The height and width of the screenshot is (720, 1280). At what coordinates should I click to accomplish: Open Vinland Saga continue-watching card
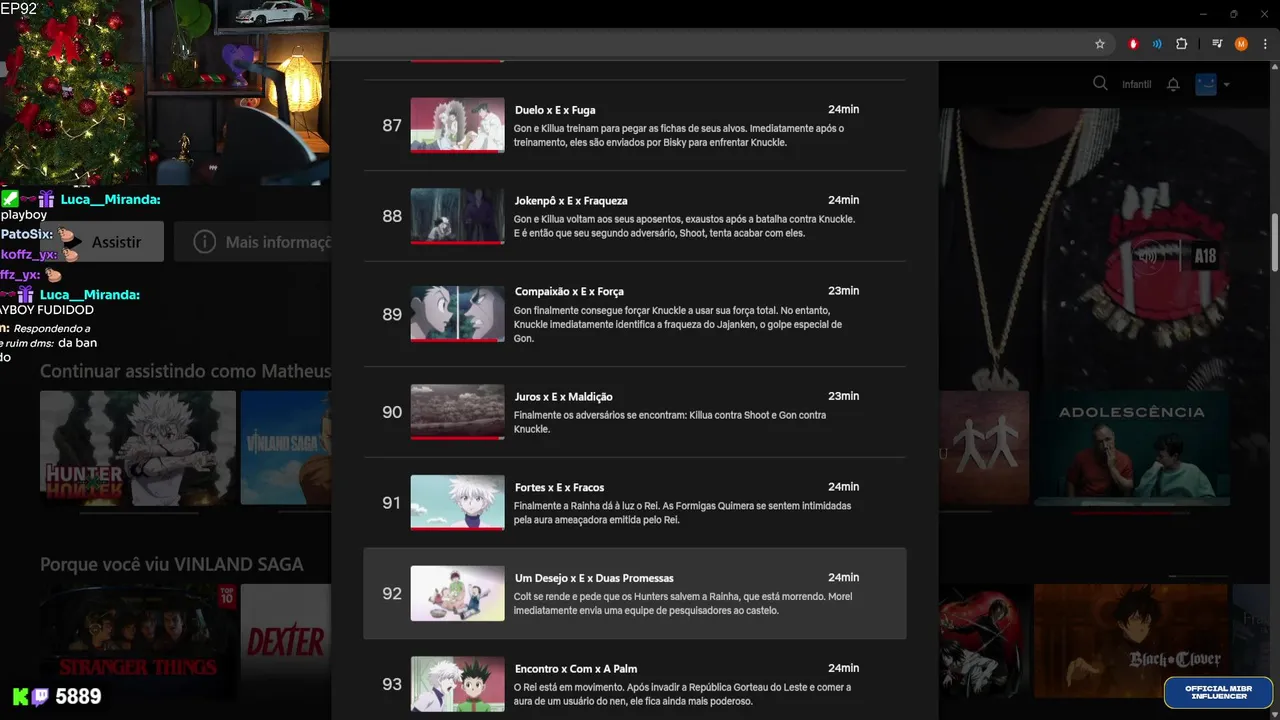[x=286, y=447]
